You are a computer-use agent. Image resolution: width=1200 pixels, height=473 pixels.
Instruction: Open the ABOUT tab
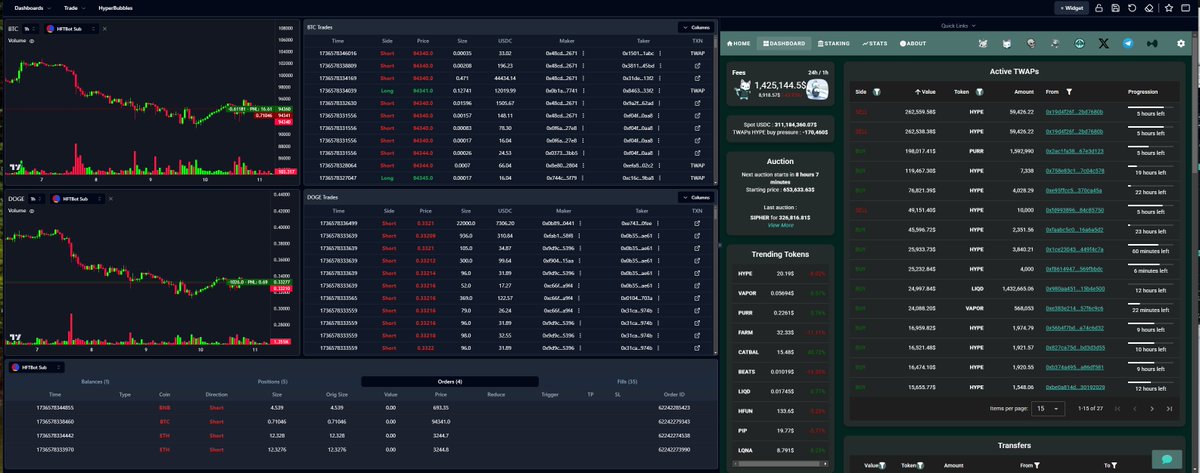click(x=915, y=44)
